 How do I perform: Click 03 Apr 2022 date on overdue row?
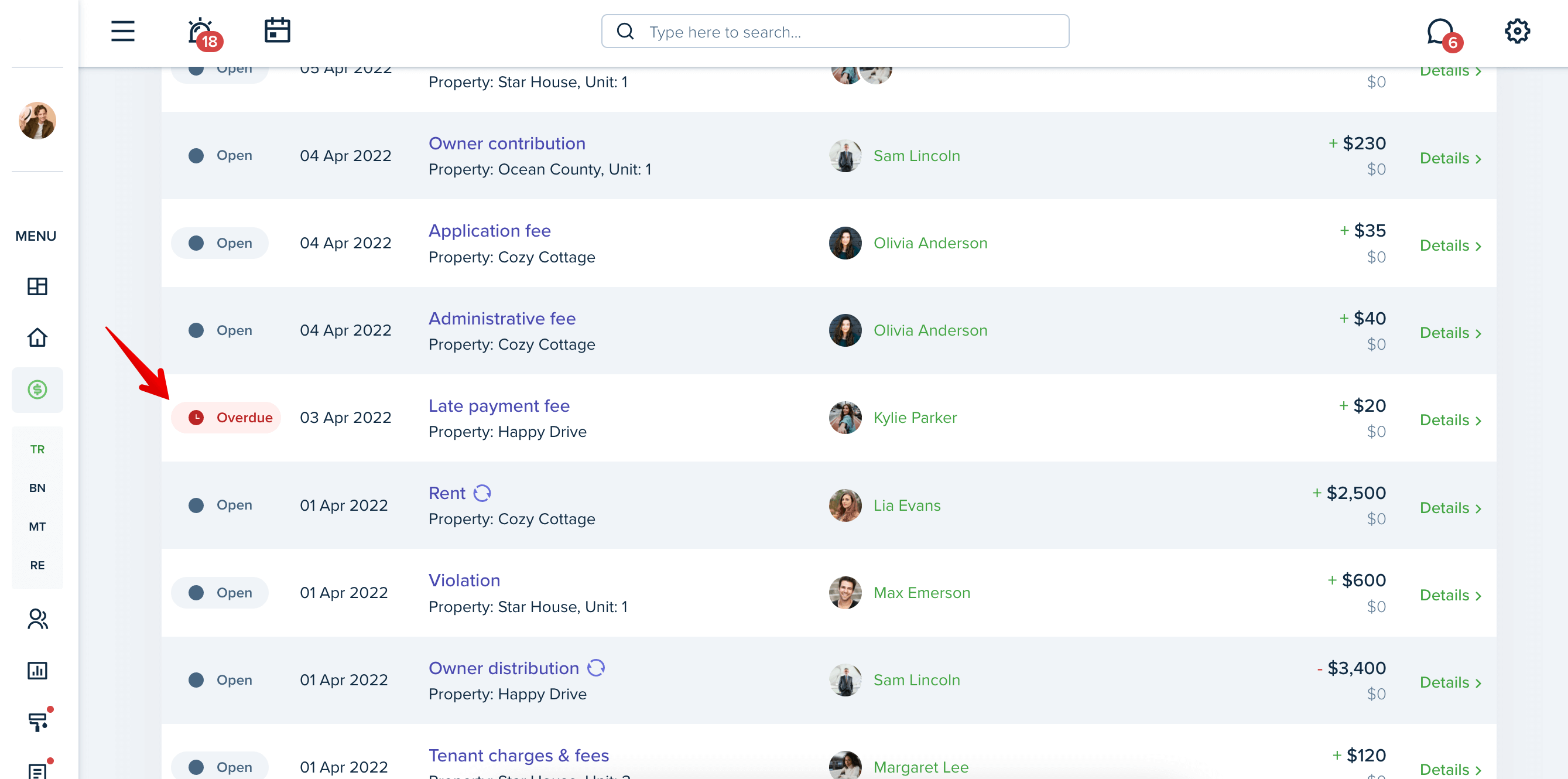tap(345, 418)
